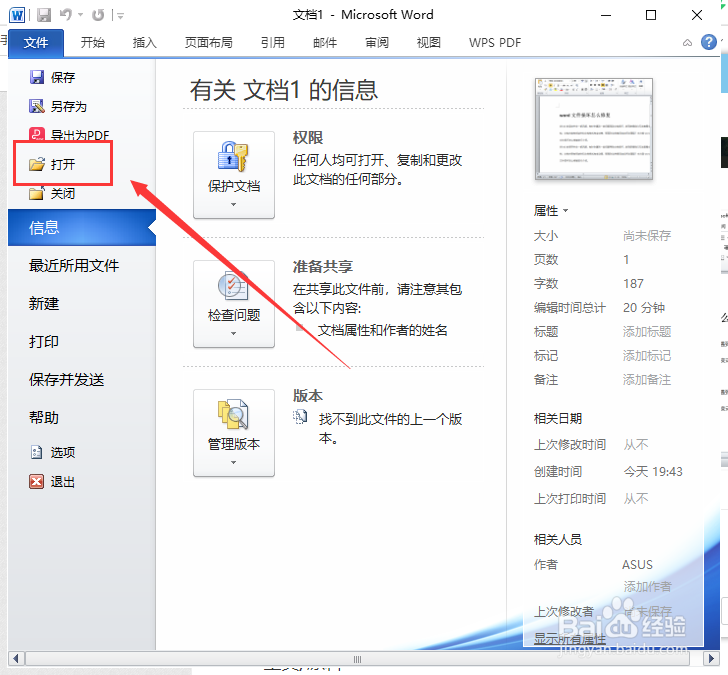Open the 管理版本 dropdown button
This screenshot has height=675, width=728.
point(234,433)
